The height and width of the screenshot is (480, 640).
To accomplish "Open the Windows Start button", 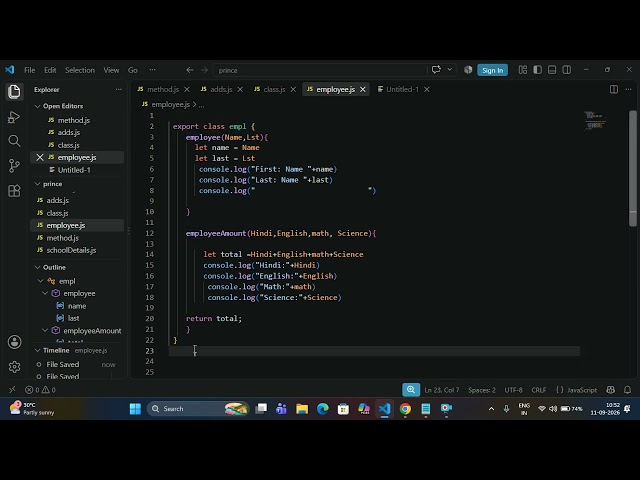I will tap(135, 409).
